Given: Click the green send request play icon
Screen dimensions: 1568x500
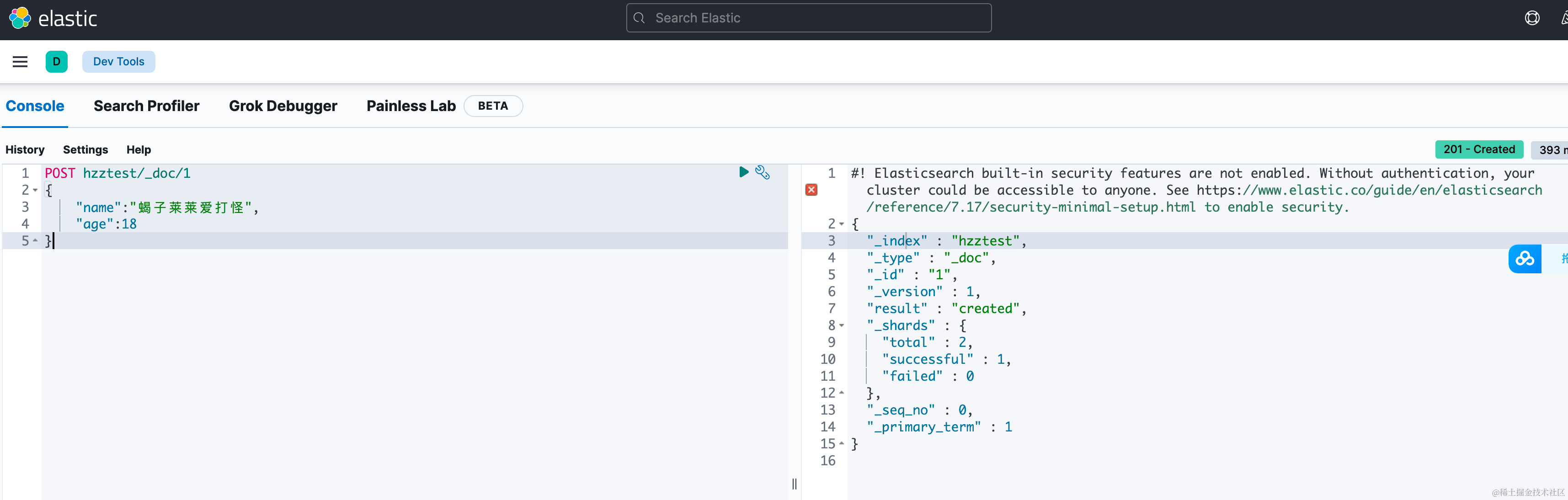Looking at the screenshot, I should pyautogui.click(x=743, y=172).
